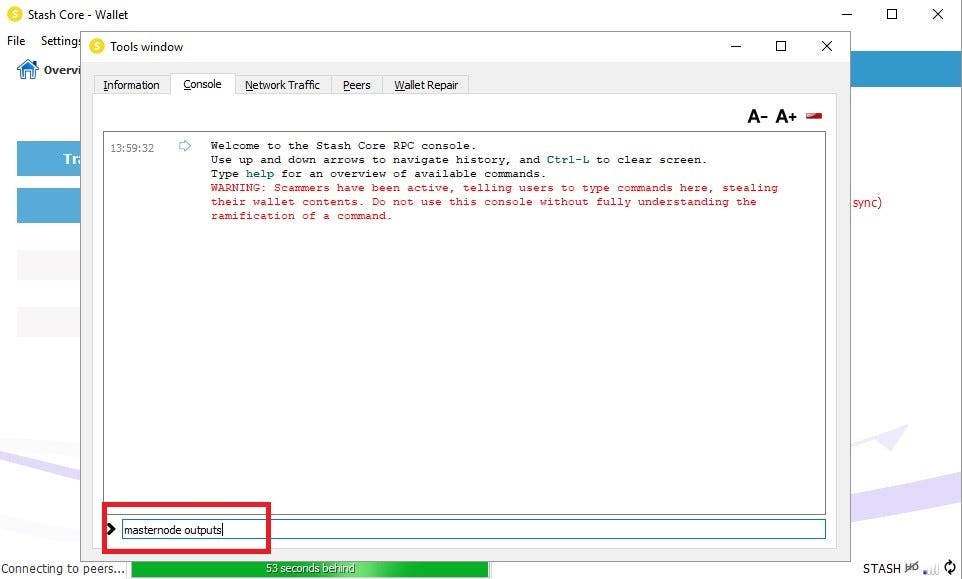
Task: Click the Overview house icon in wallet
Action: click(x=27, y=69)
